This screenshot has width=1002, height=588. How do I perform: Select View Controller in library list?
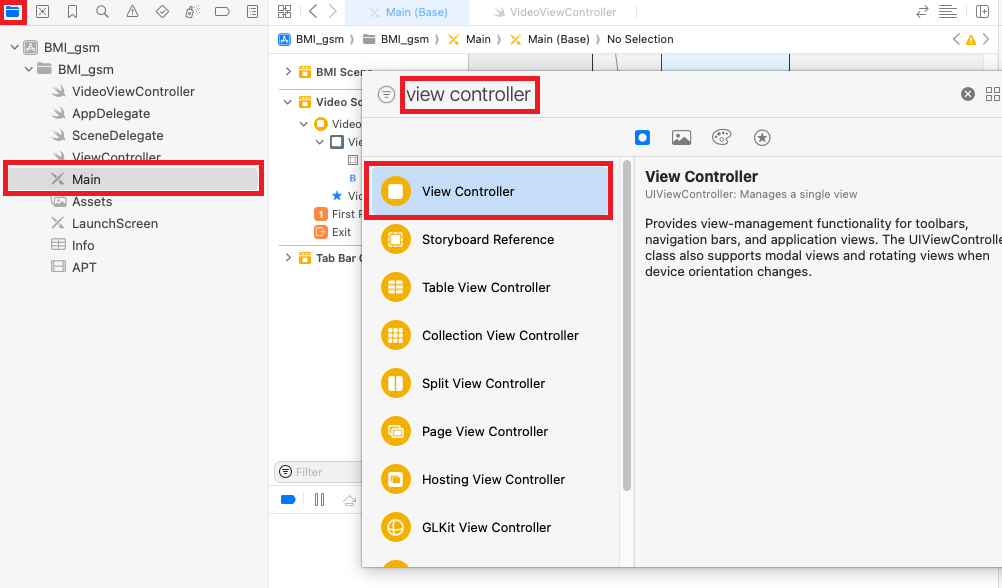point(489,191)
